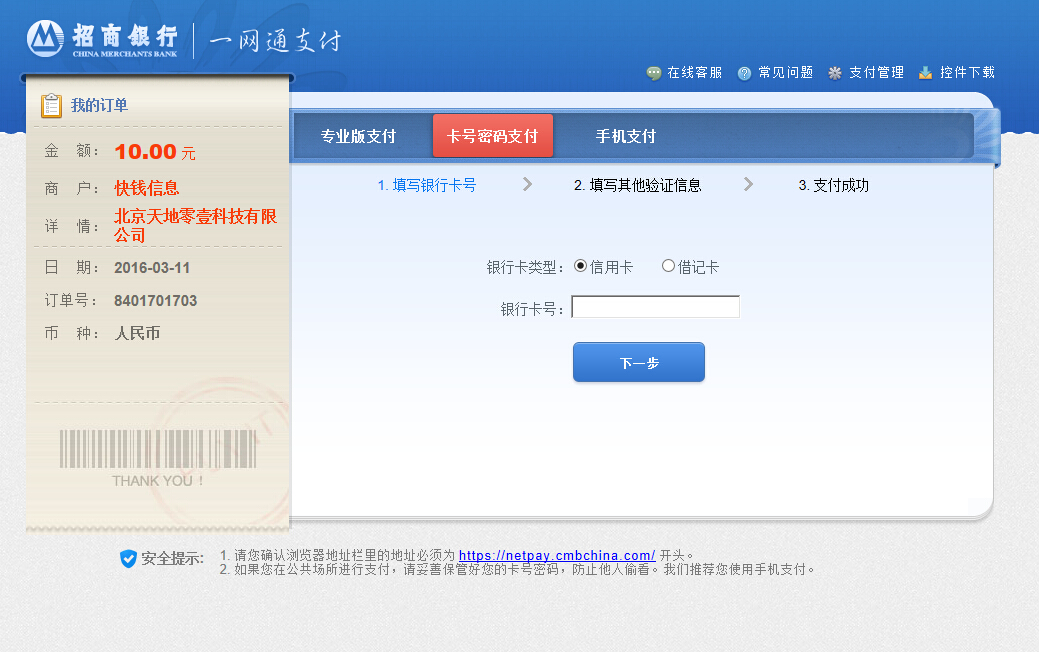Click the 信用卡 label text
1039x652 pixels.
tap(611, 267)
